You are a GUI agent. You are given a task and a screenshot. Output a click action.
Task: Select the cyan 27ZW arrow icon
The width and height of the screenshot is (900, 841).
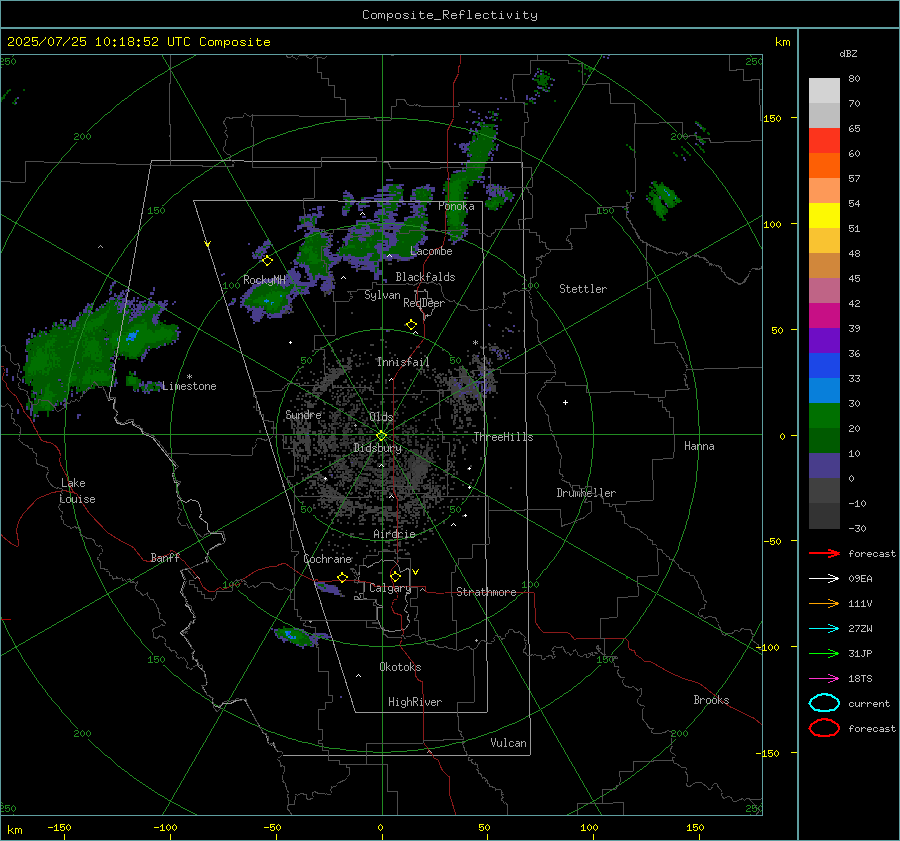coord(824,629)
